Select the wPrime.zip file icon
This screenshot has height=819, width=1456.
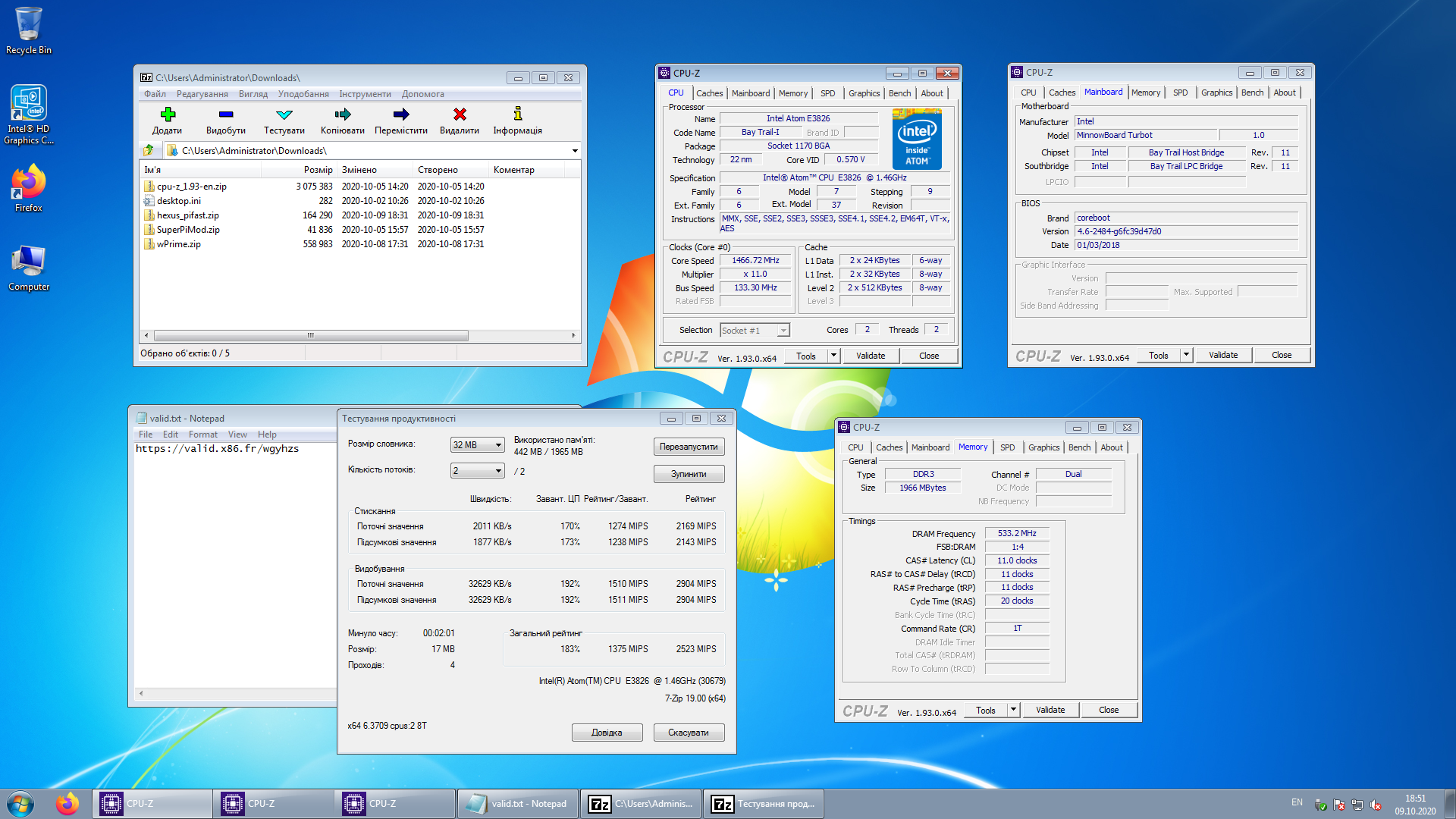coord(149,244)
